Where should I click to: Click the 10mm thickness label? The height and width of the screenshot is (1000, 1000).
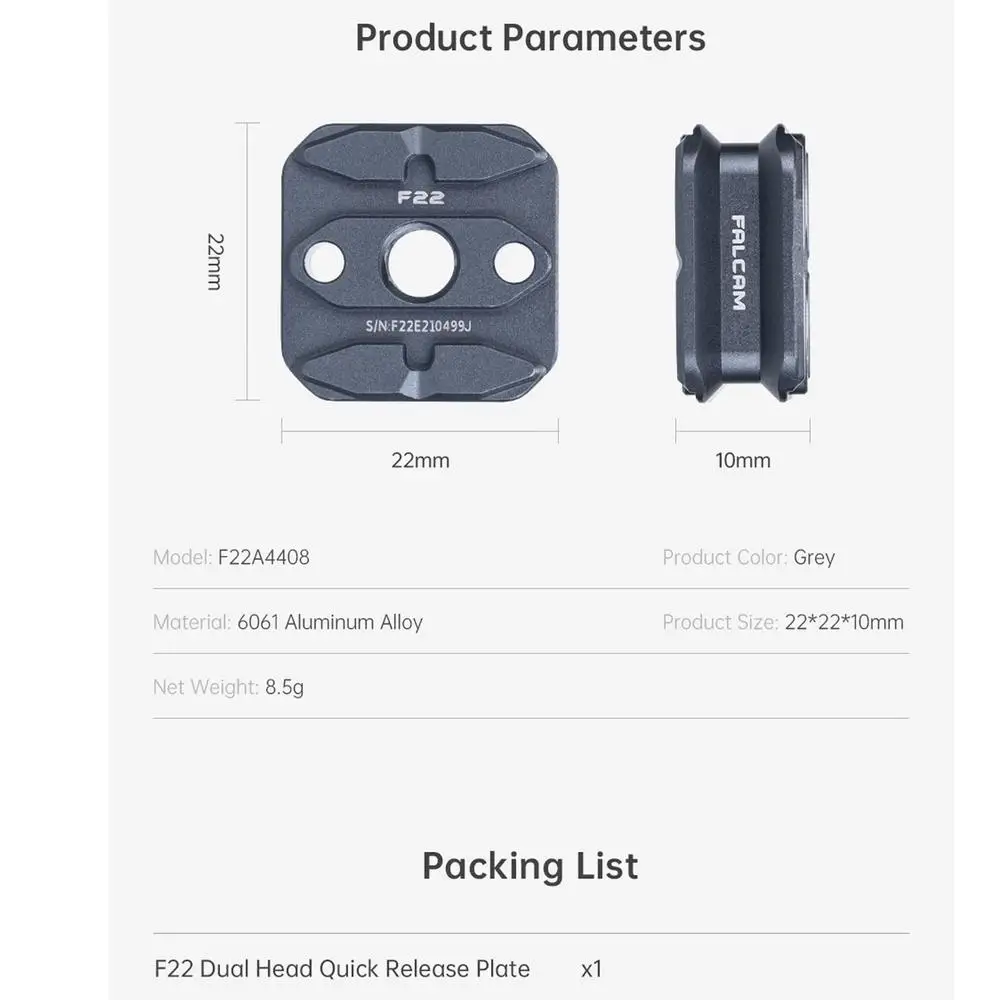[742, 460]
